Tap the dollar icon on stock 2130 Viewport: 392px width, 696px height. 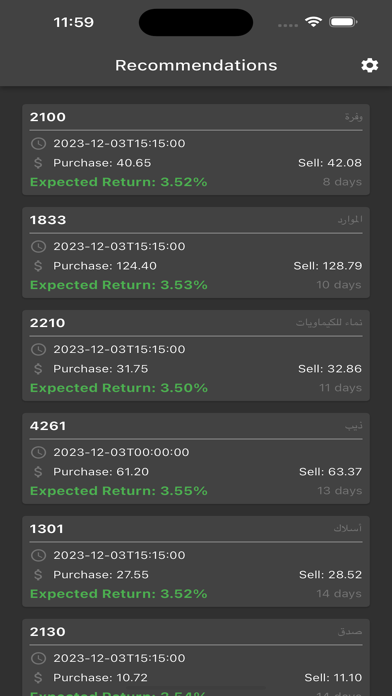coord(38,678)
